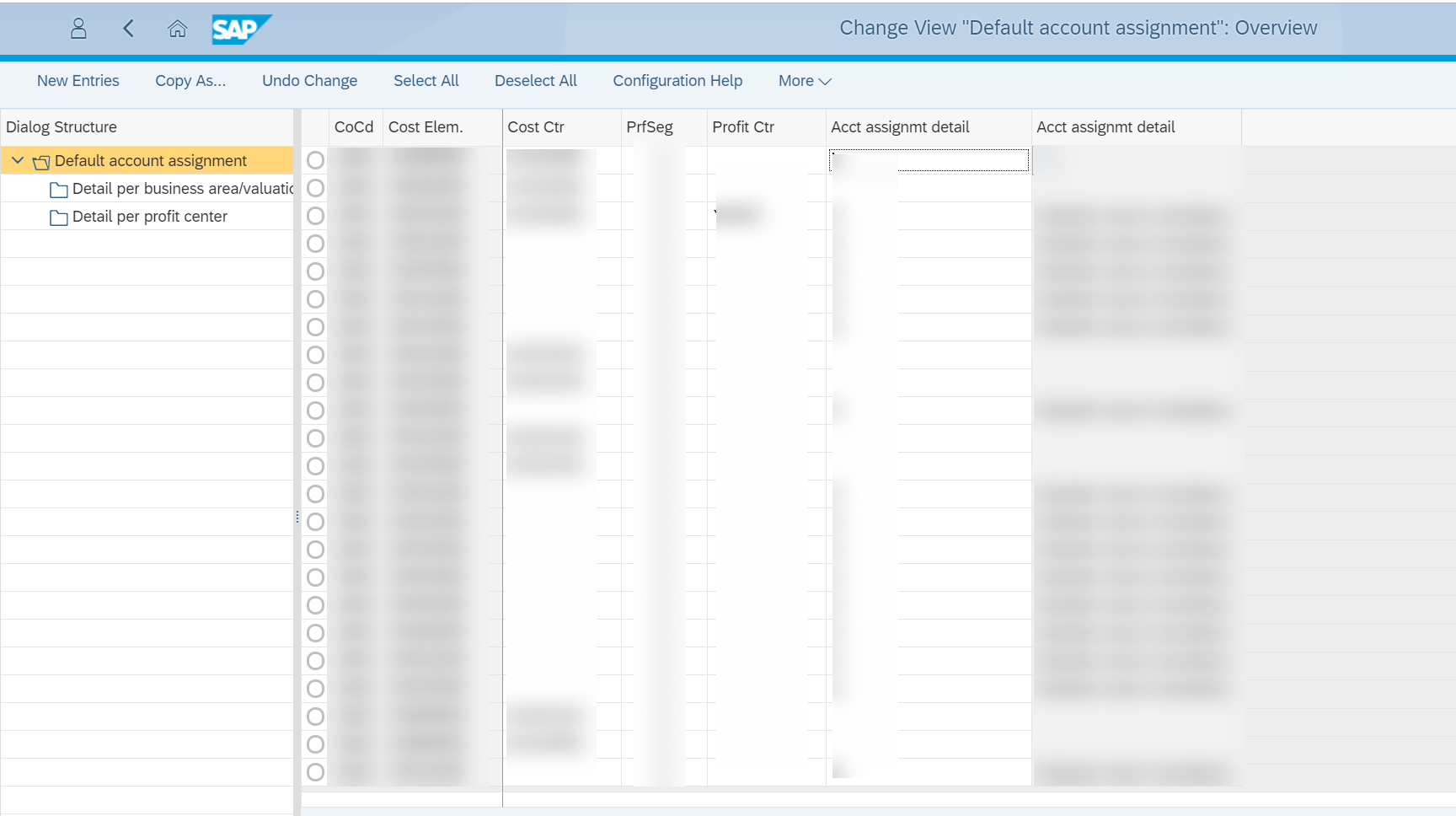This screenshot has height=816, width=1456.
Task: Click the Cost Elem. column header
Action: point(442,127)
